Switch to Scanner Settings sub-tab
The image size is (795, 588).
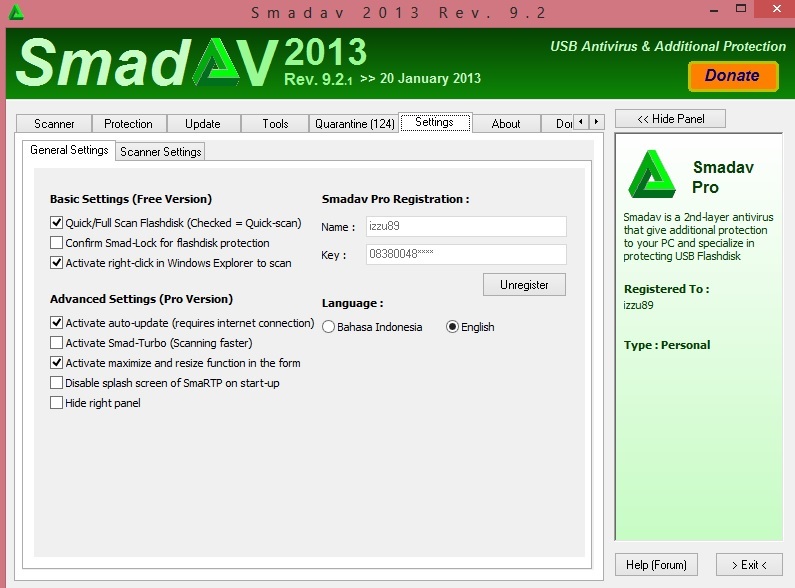[x=161, y=152]
